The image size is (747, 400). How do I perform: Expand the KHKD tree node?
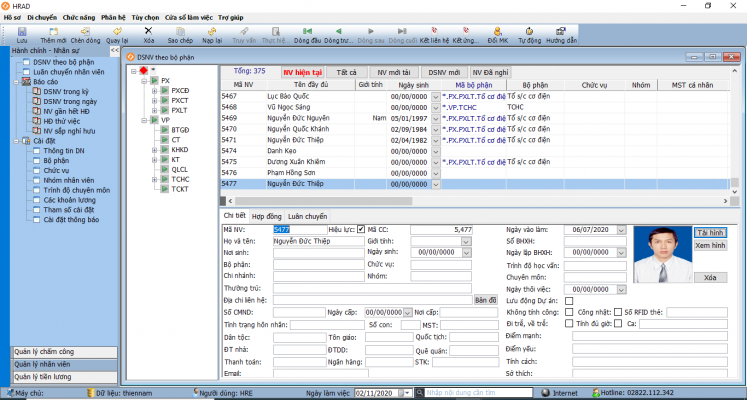pos(154,150)
